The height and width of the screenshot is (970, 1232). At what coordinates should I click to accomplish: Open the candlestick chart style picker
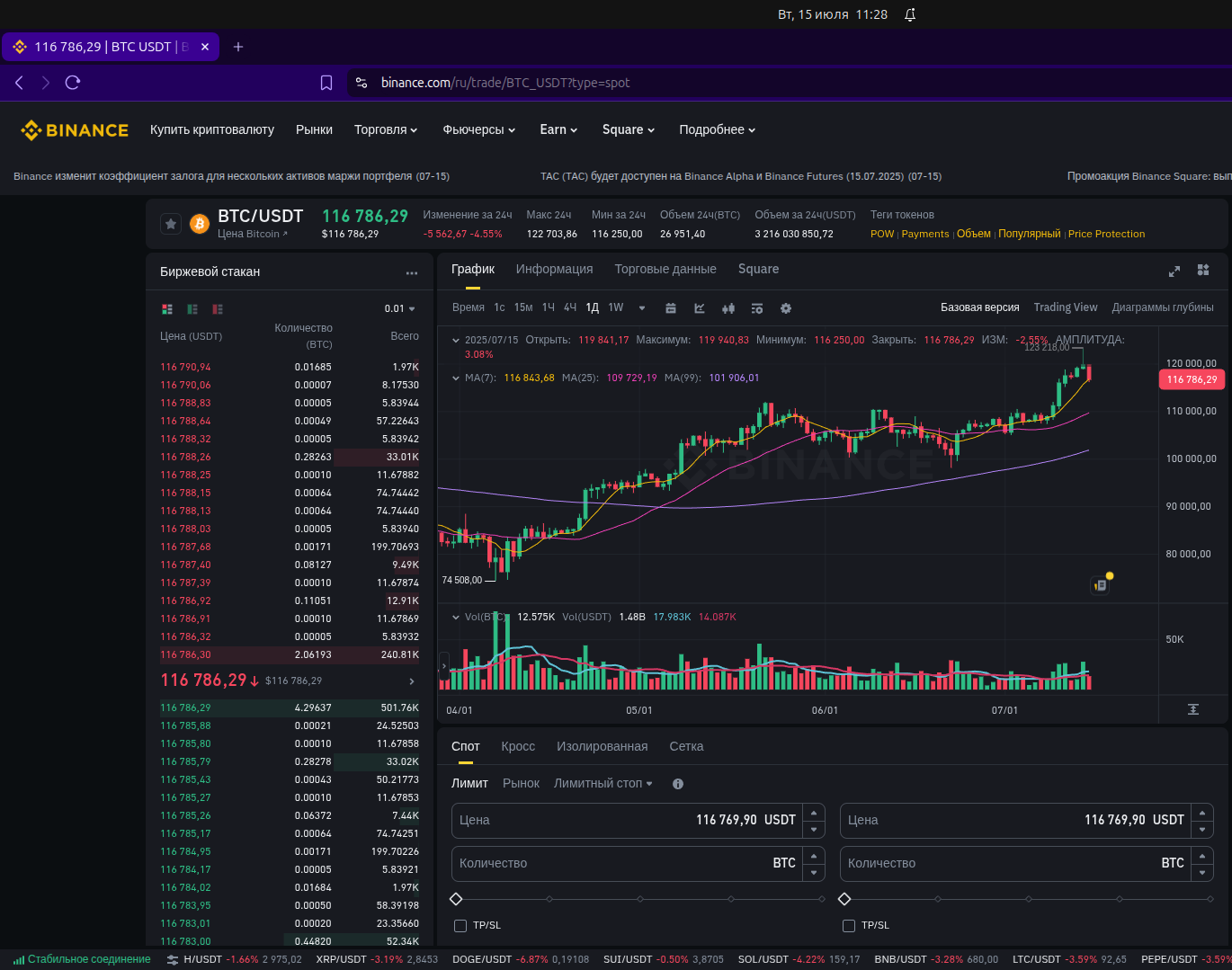[x=728, y=308]
